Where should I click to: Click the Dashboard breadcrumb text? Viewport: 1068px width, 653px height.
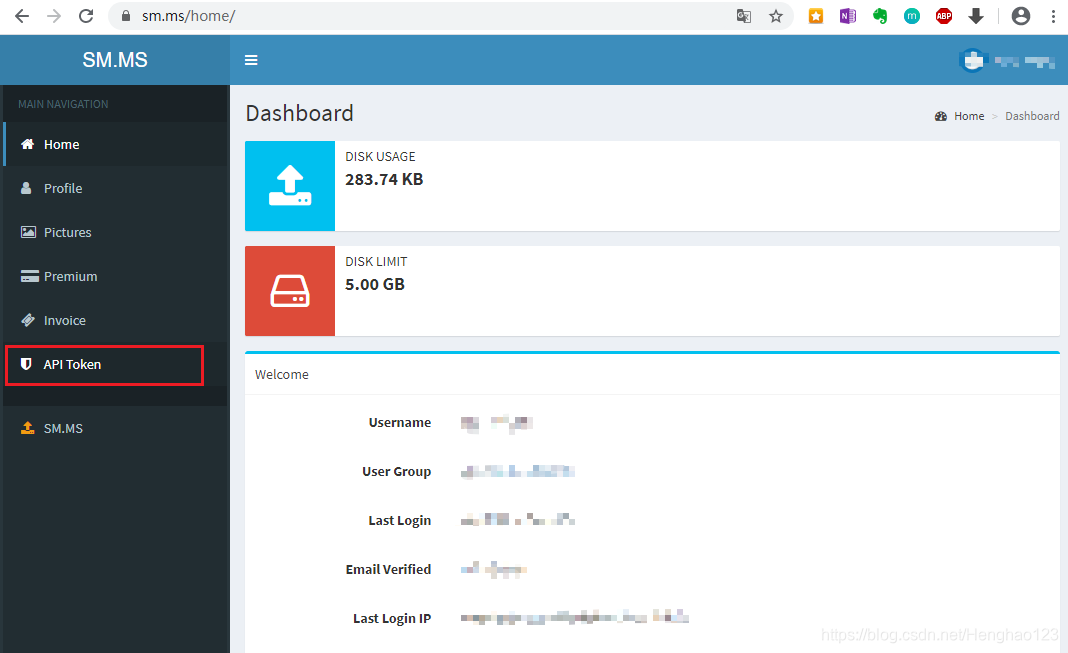click(1032, 116)
